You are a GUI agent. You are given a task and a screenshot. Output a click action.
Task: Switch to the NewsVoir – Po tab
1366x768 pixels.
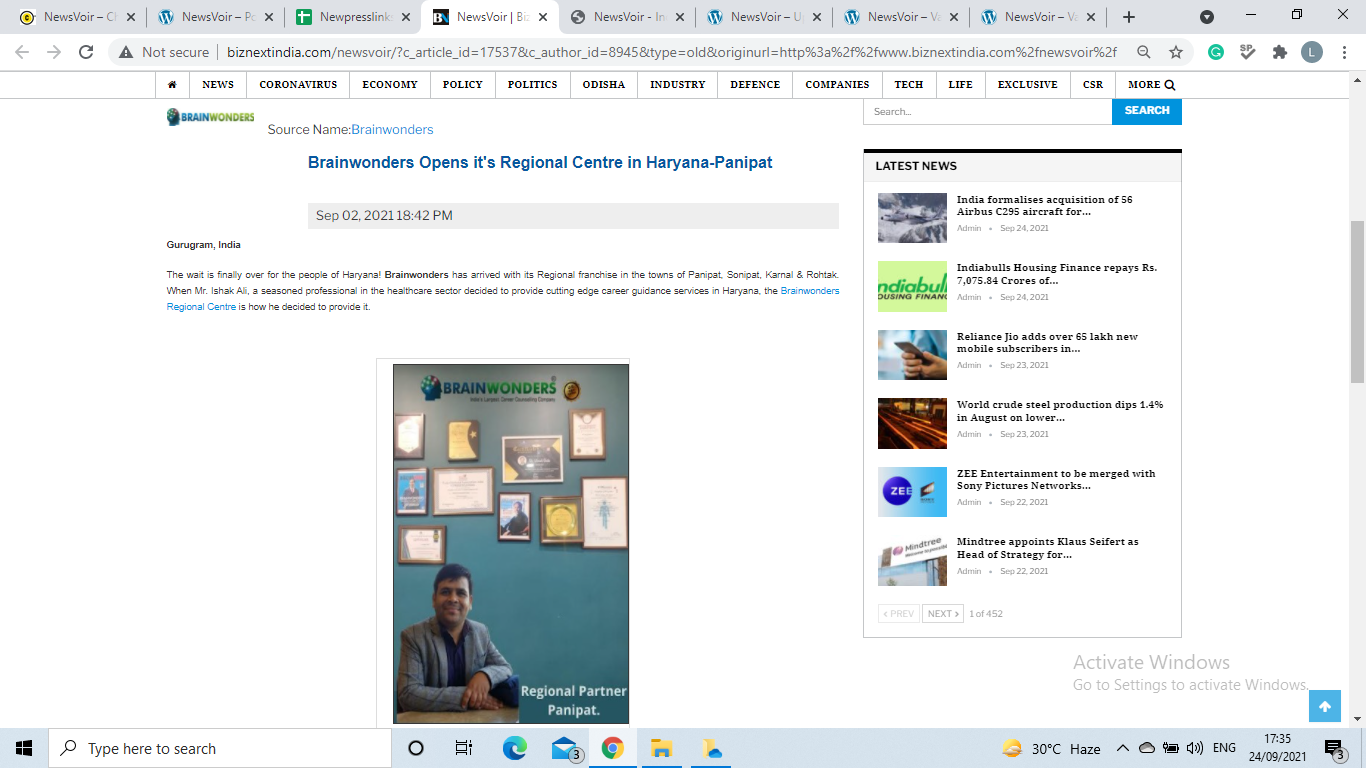(216, 17)
